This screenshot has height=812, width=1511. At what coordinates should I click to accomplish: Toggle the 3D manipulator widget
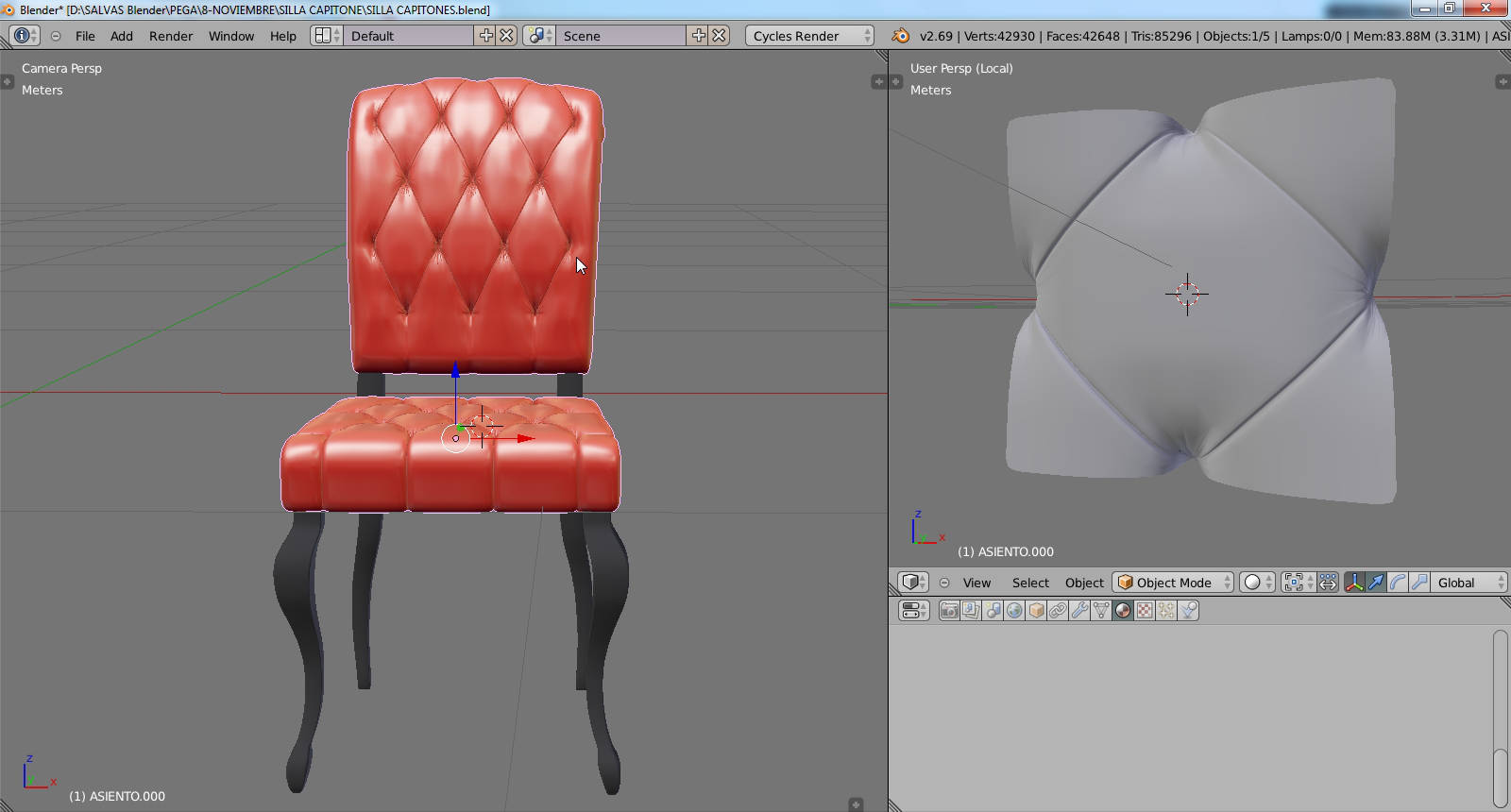1354,583
